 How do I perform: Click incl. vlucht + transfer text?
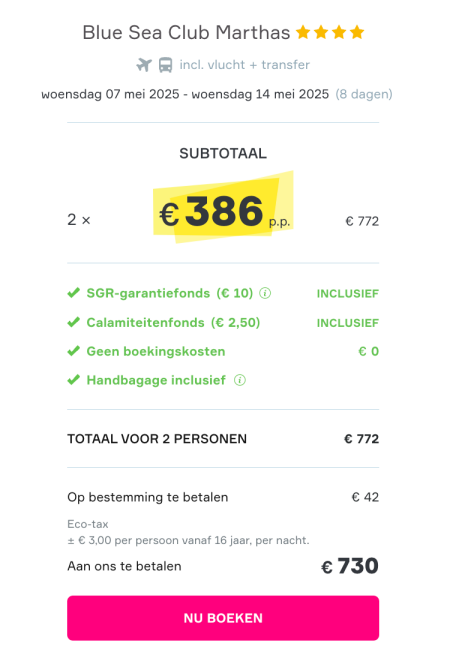245,65
